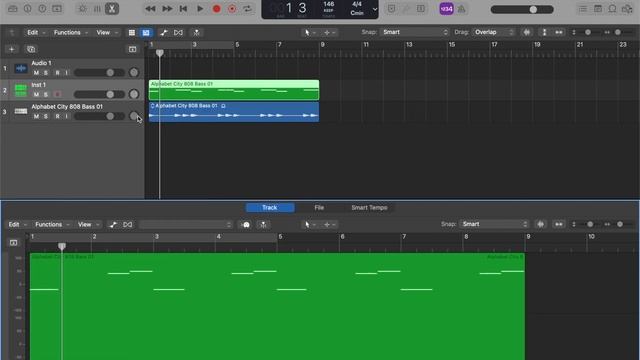640x360 pixels.
Task: Open the Library icon in the control bar
Action: pos(13,9)
